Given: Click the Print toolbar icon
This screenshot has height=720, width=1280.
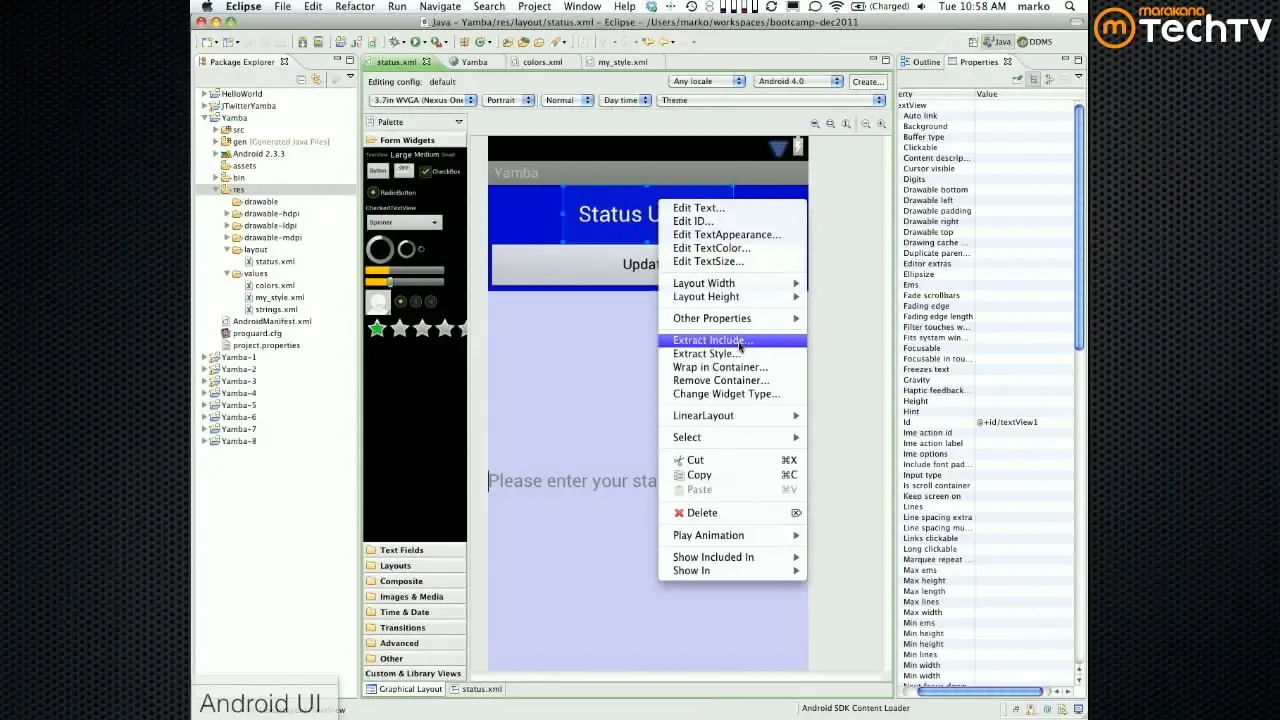Looking at the screenshot, I should coord(280,42).
